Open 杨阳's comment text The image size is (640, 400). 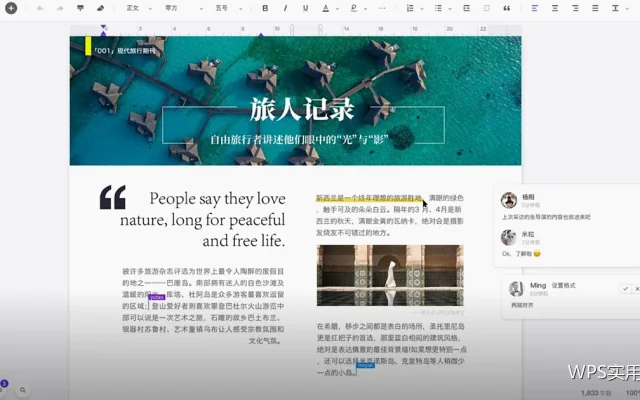[546, 217]
